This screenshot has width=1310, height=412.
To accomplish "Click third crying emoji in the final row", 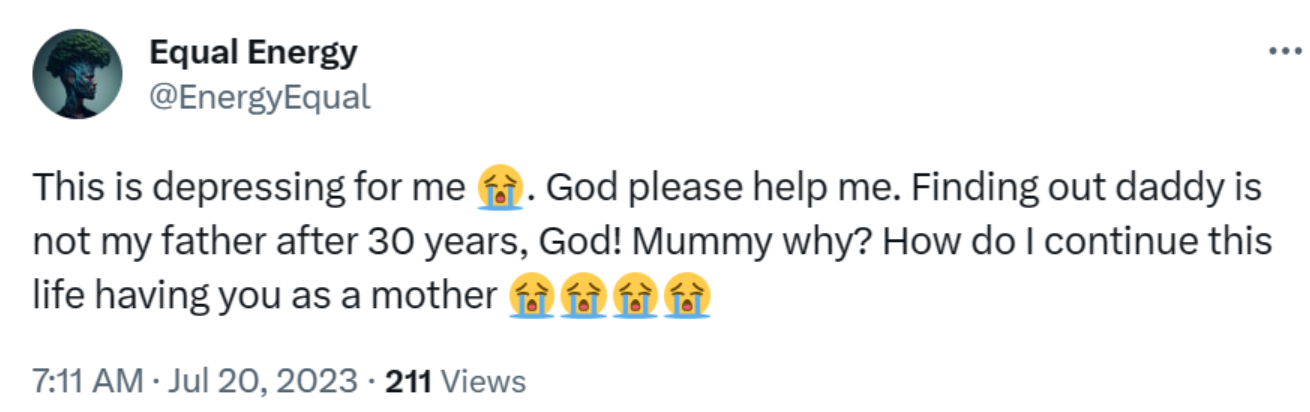I will click(x=634, y=296).
